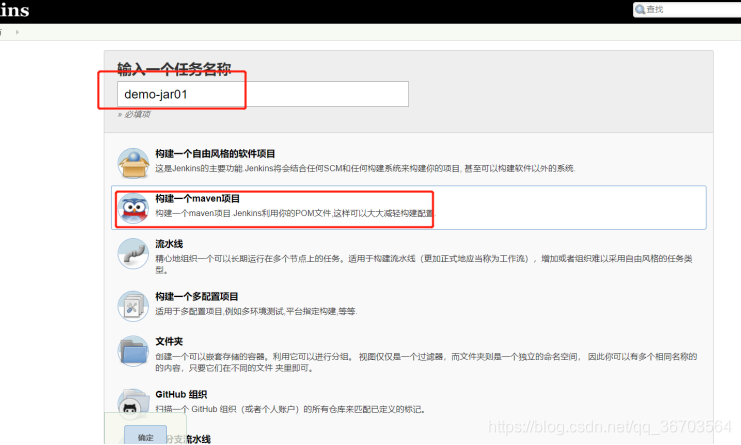741x445 pixels.
Task: Click the maven project POM description
Action: (x=295, y=214)
